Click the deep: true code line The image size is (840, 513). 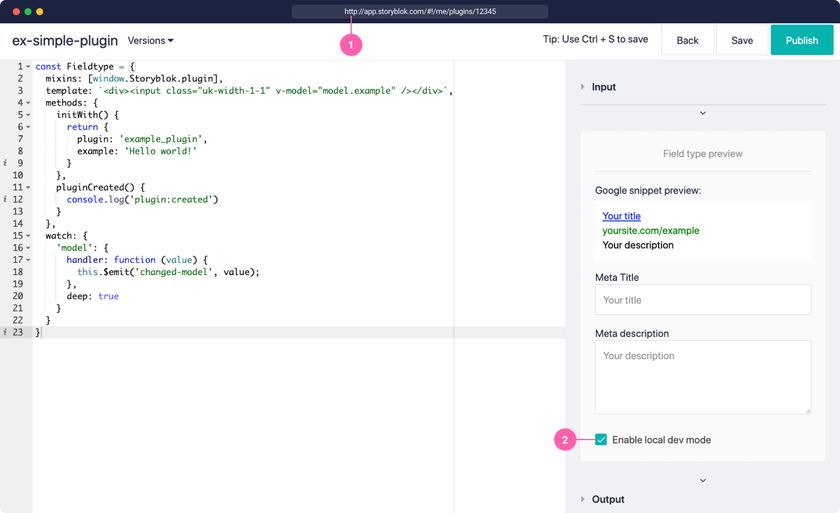[x=93, y=296]
